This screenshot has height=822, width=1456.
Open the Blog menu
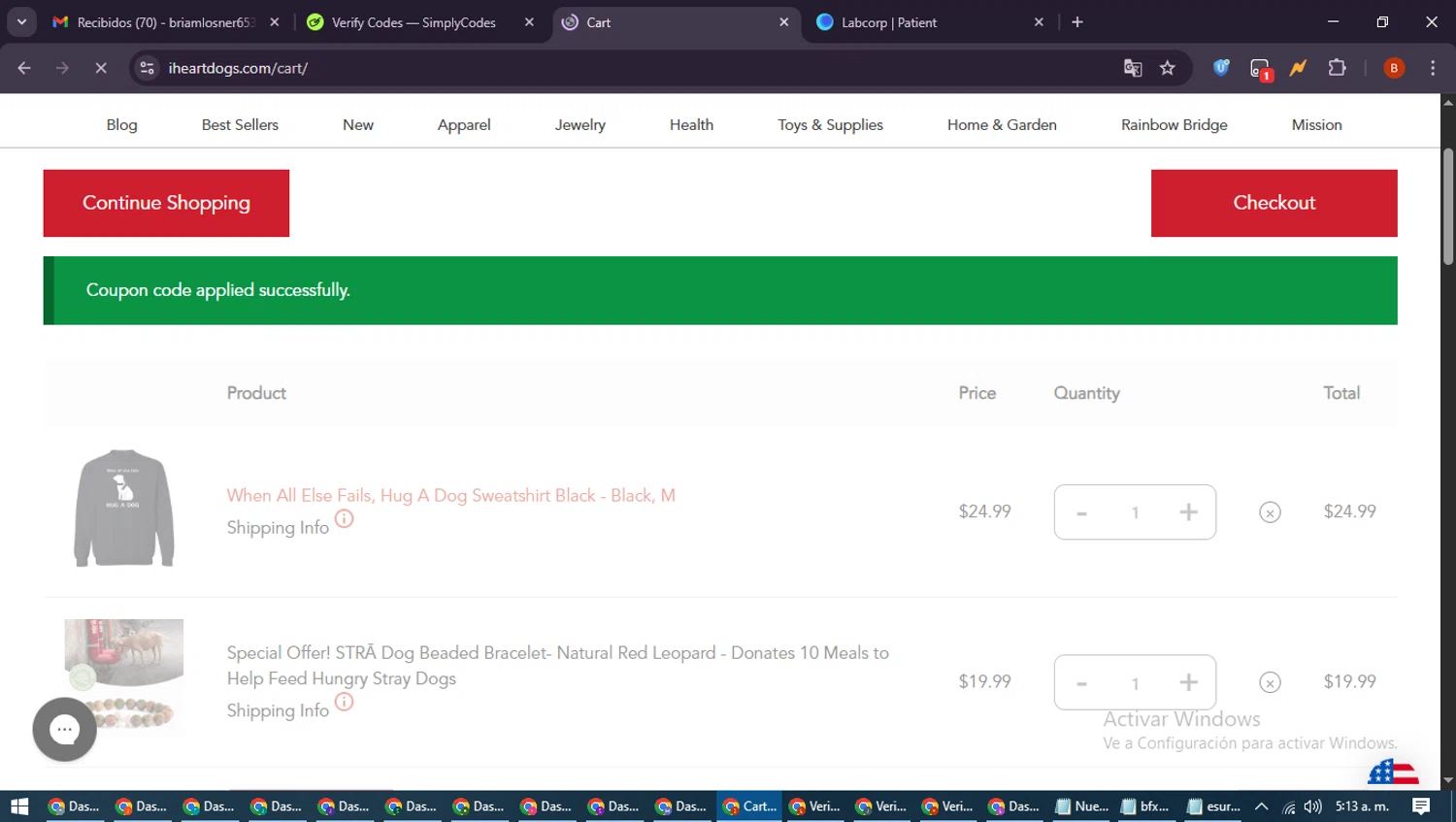[122, 124]
